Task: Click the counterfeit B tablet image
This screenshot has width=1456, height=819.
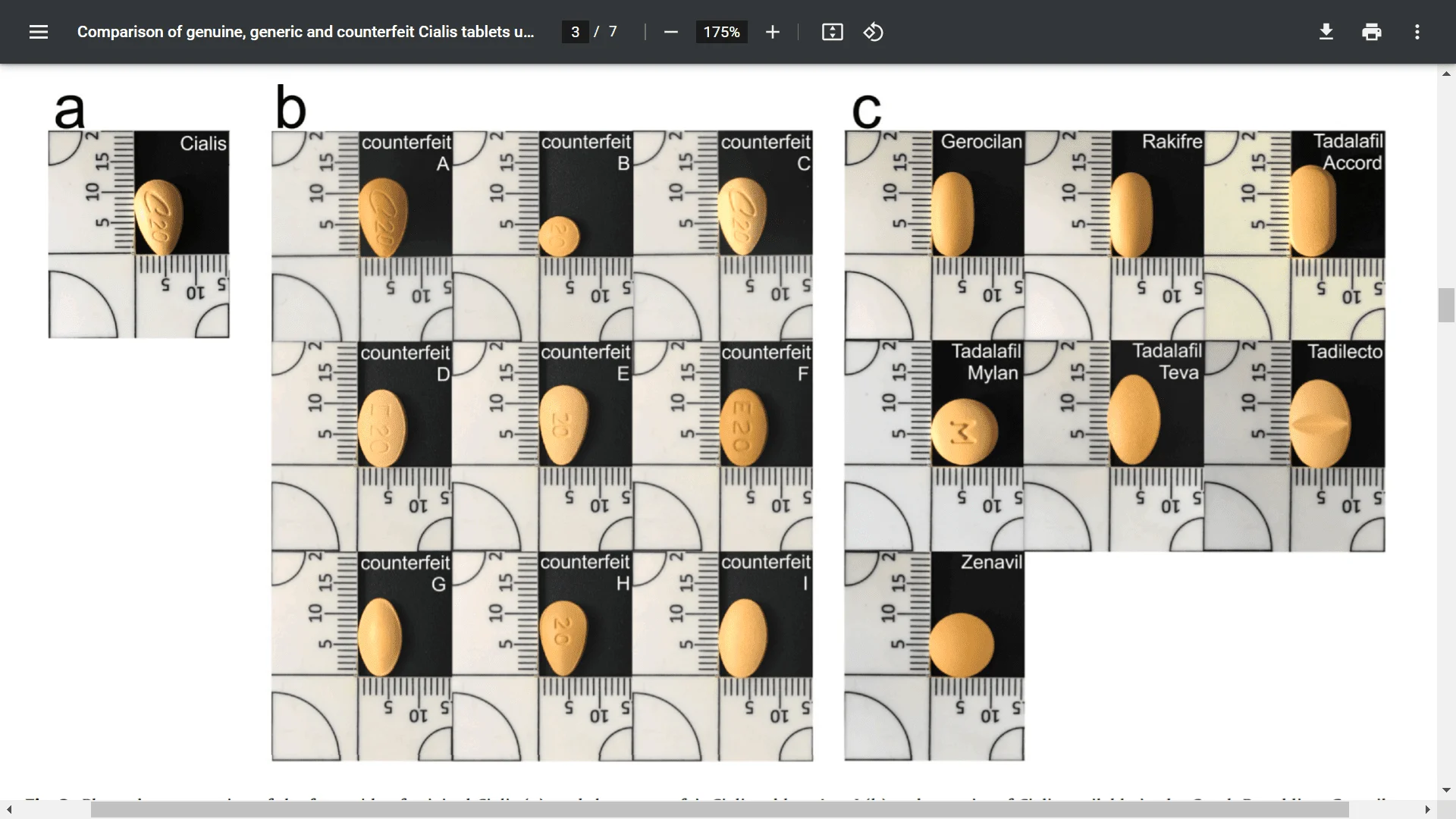Action: point(559,235)
